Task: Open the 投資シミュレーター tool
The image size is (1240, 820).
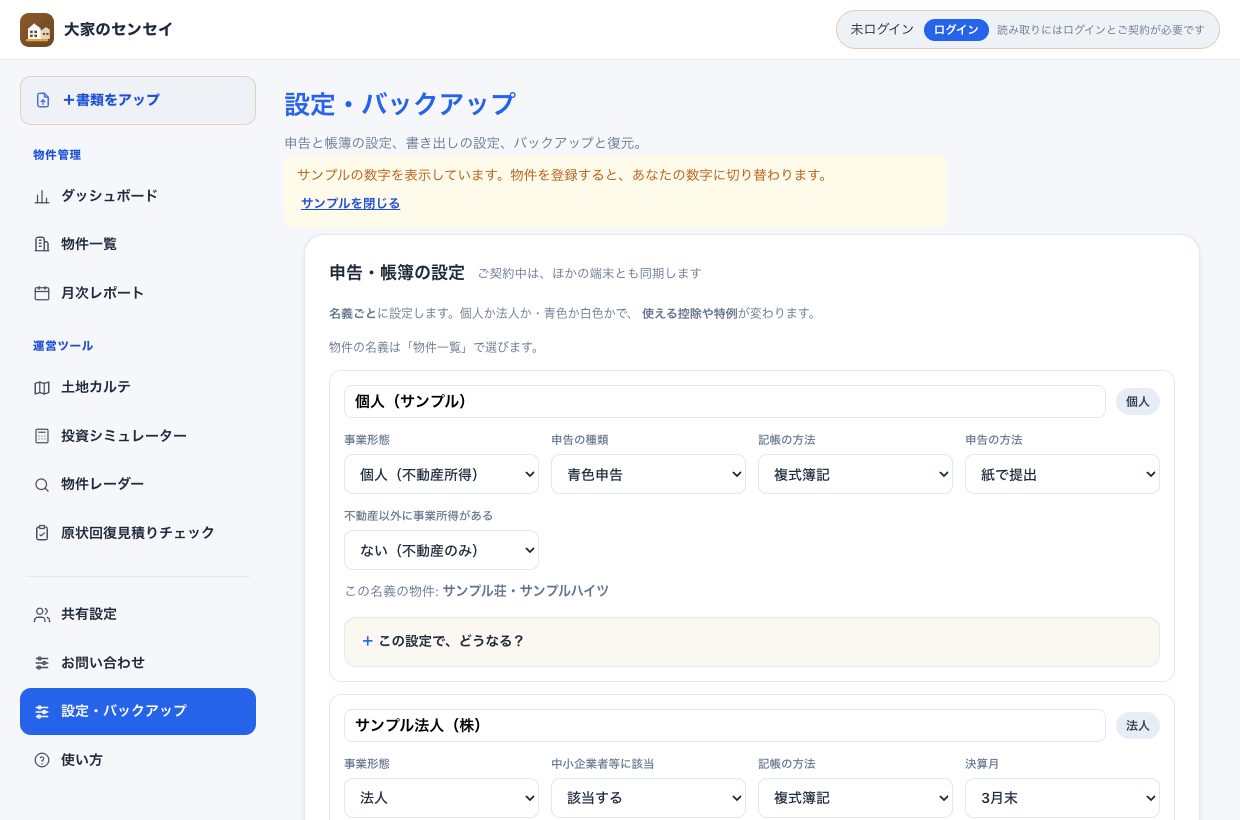Action: coord(138,436)
